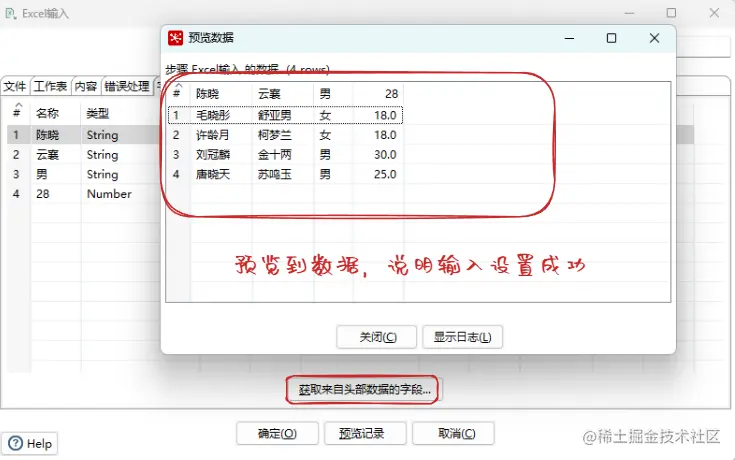Select field row 云骞 in fields table

click(x=47, y=155)
